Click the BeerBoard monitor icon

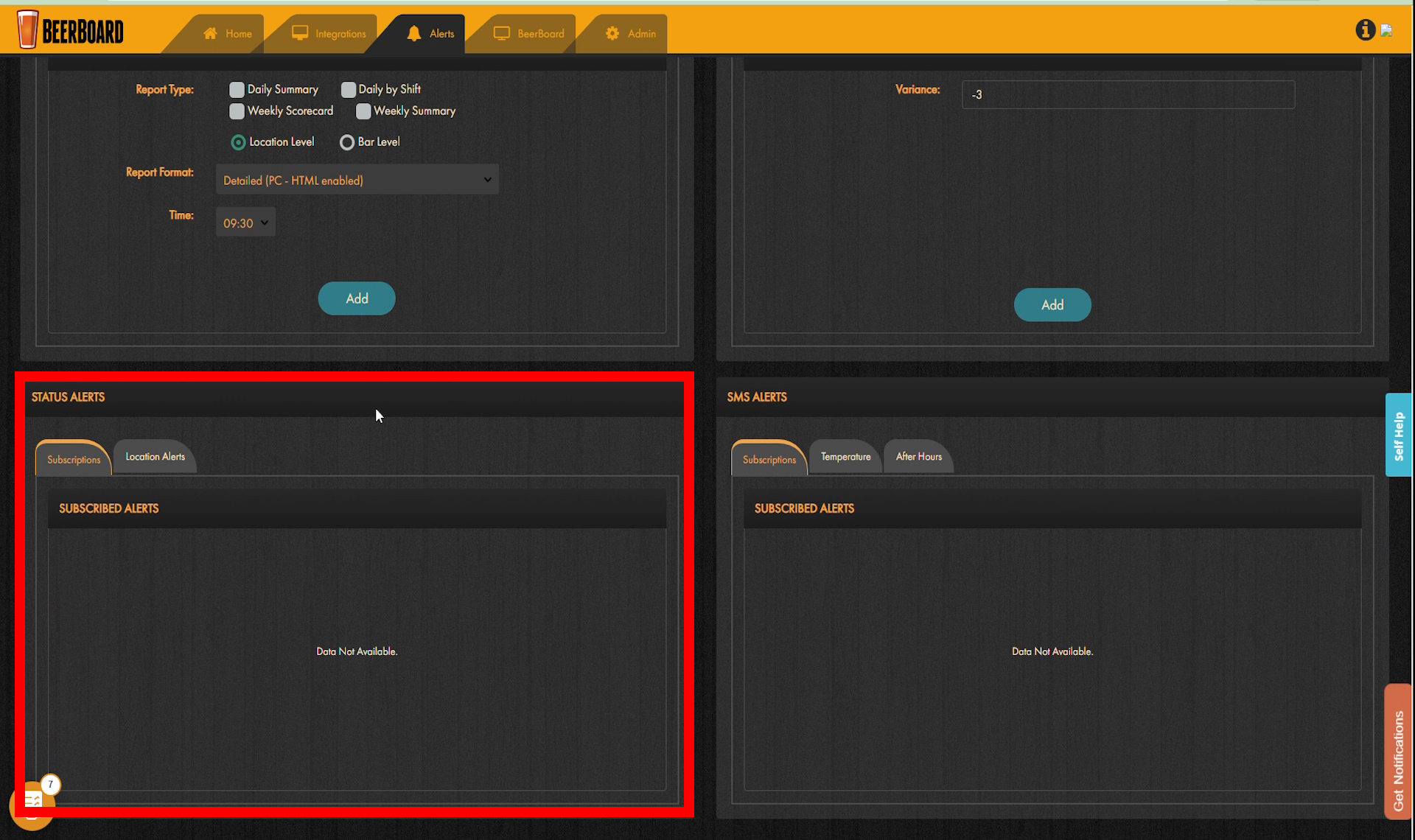coord(501,33)
